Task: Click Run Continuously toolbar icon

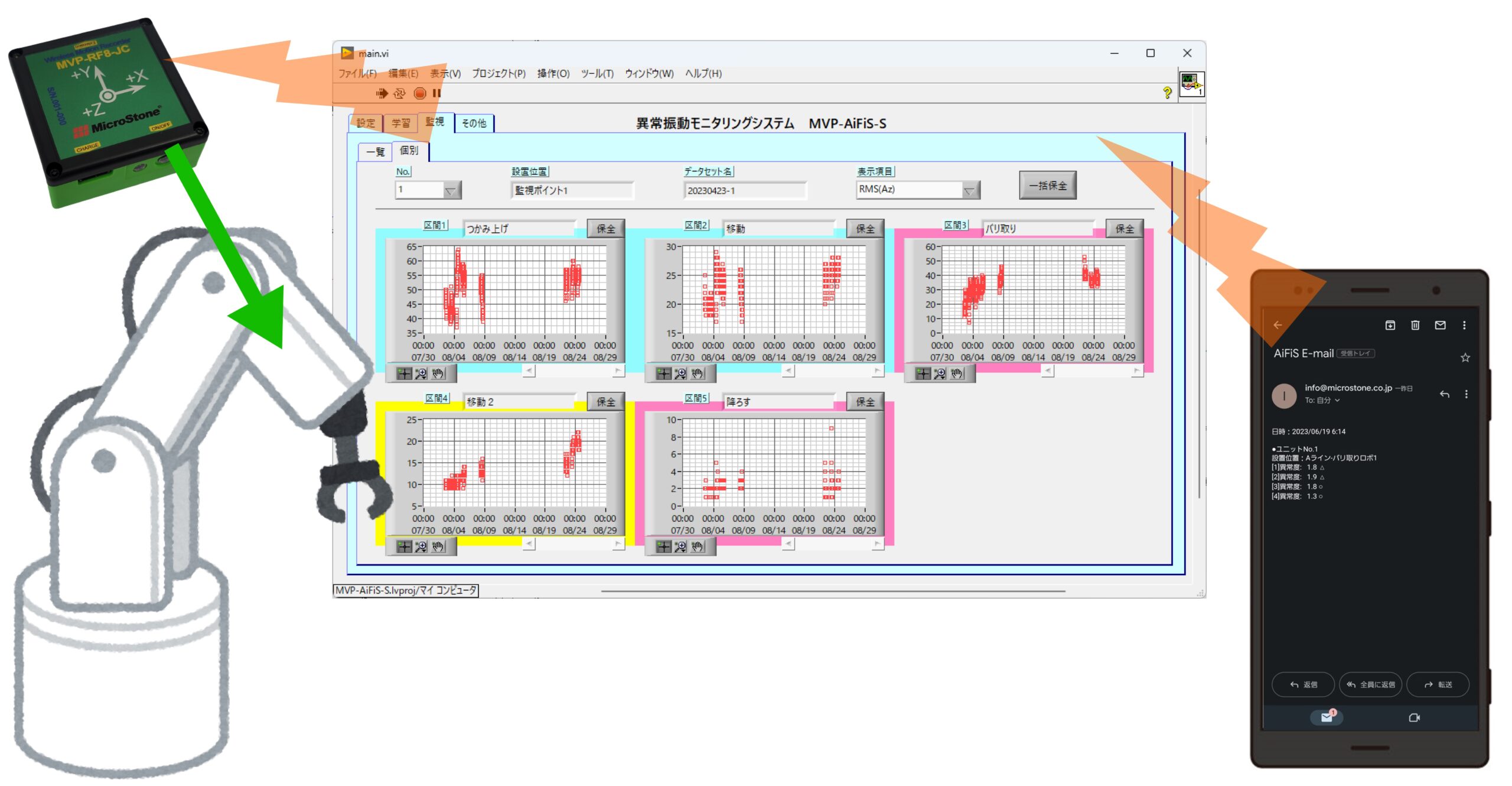Action: (x=400, y=93)
